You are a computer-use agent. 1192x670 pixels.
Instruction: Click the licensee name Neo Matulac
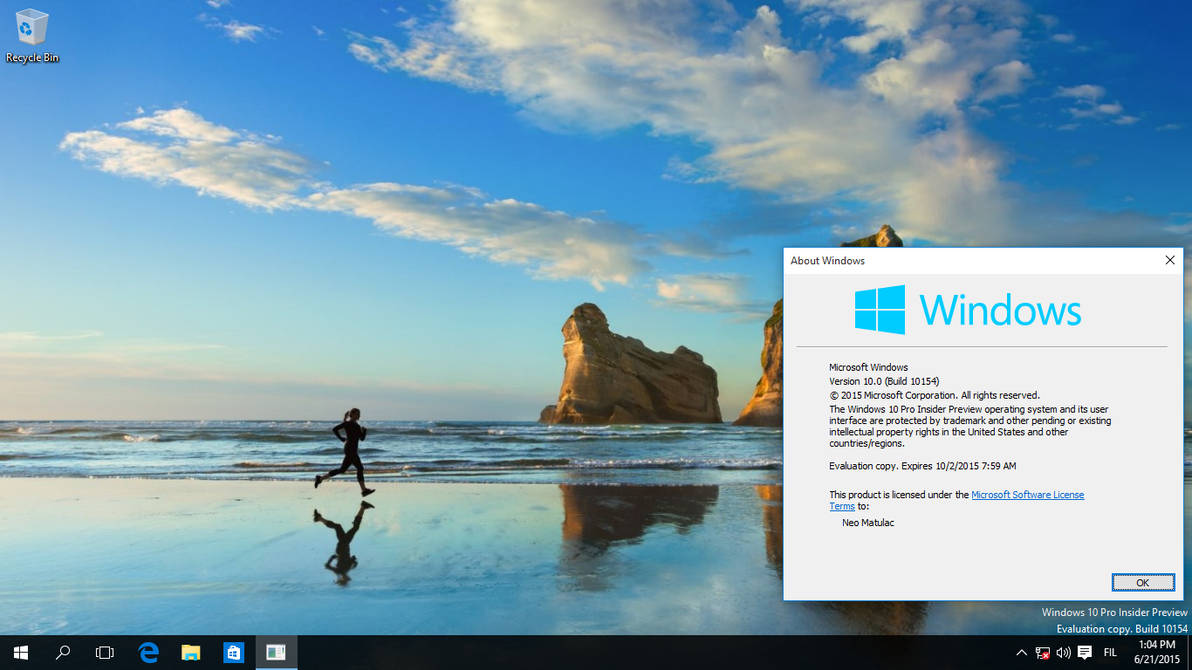coord(867,522)
